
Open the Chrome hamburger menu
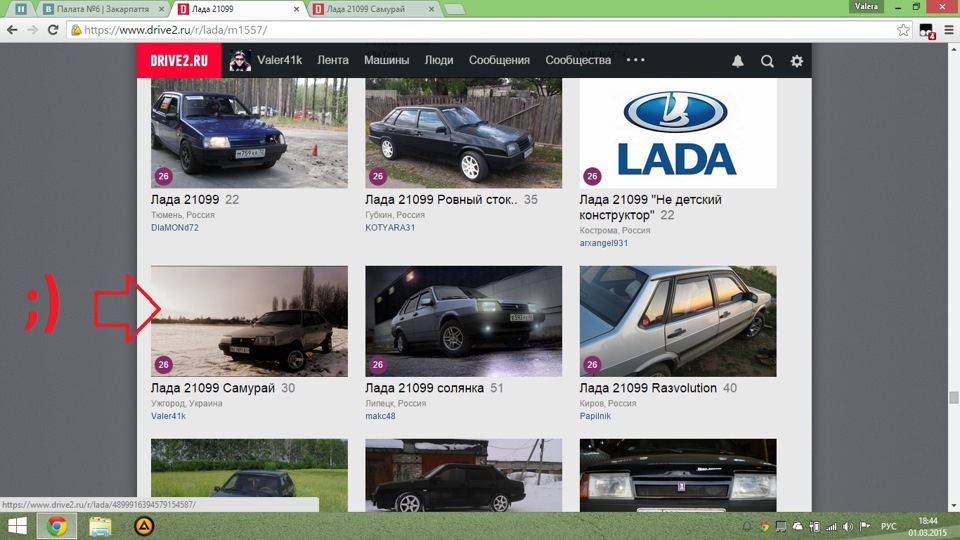point(948,29)
